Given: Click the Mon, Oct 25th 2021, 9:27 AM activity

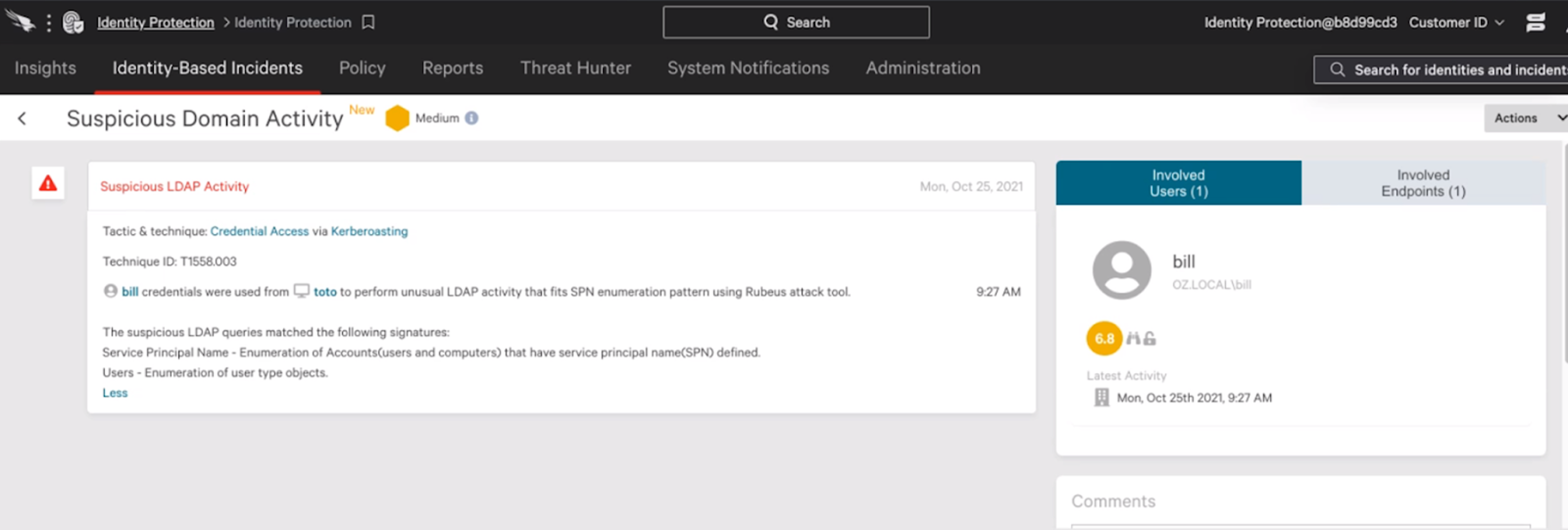Looking at the screenshot, I should (1193, 397).
